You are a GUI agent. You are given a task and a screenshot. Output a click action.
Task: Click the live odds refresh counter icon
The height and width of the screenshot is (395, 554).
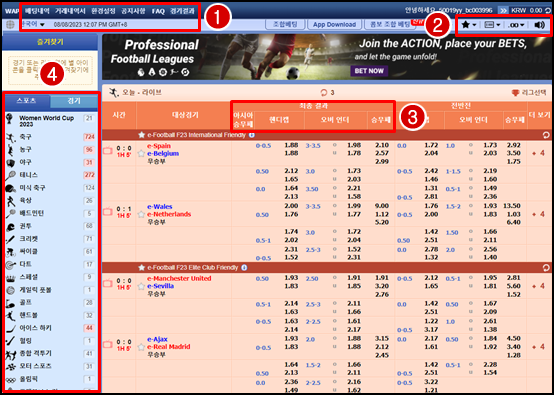[324, 93]
